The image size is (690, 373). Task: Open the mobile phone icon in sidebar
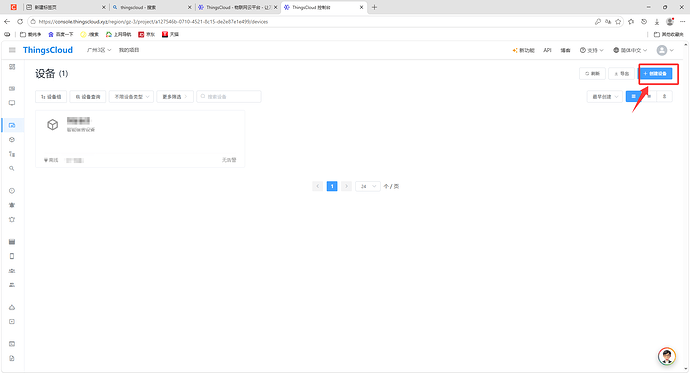12,256
